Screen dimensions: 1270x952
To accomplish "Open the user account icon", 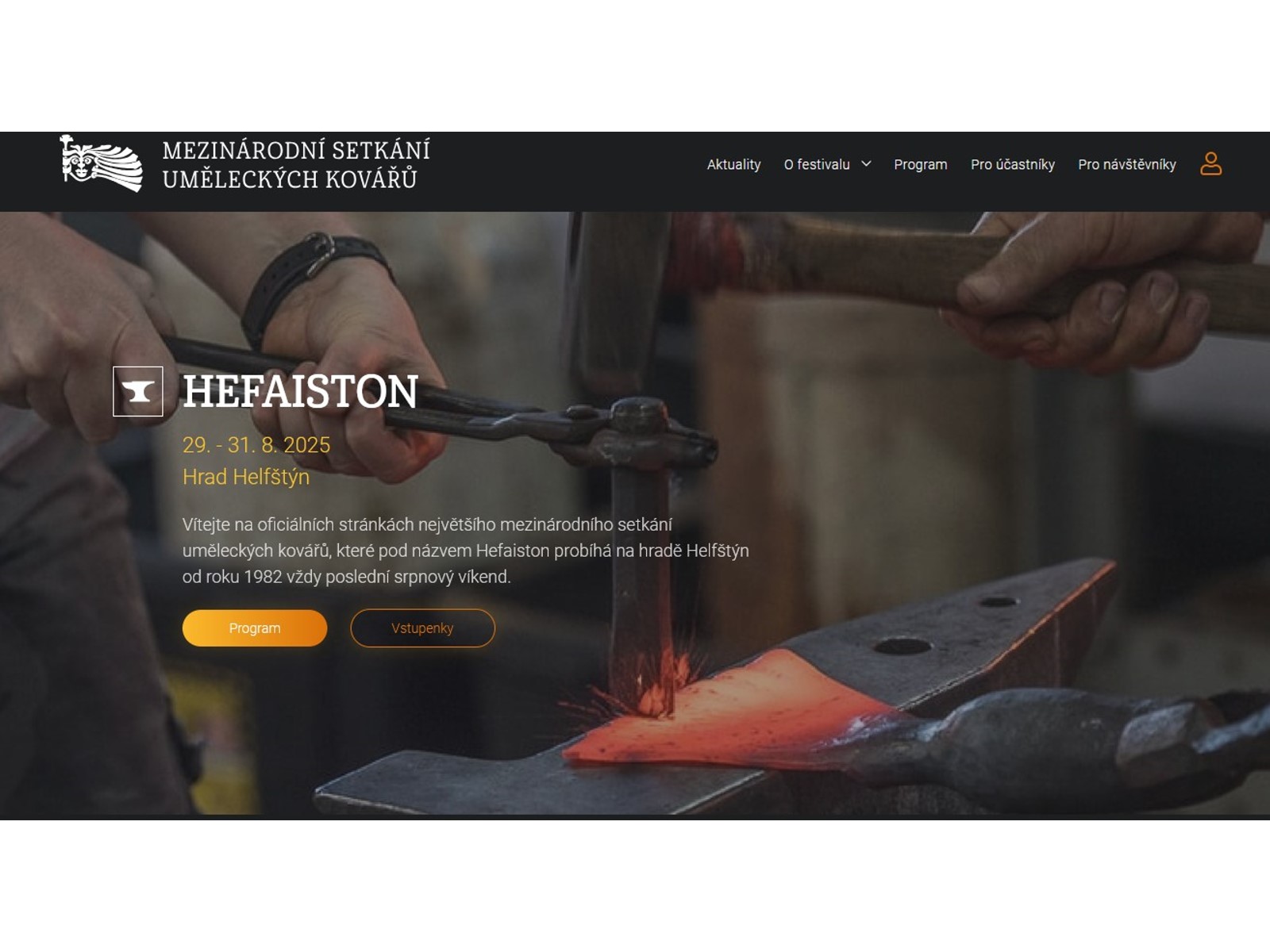I will [1210, 164].
